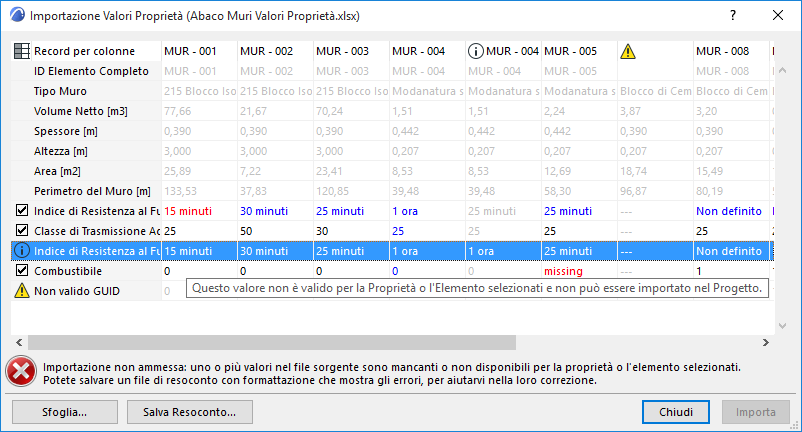This screenshot has width=802, height=432.
Task: Click the blue 'Non definito' value in the MUR - 008 column
Action: pyautogui.click(x=728, y=211)
